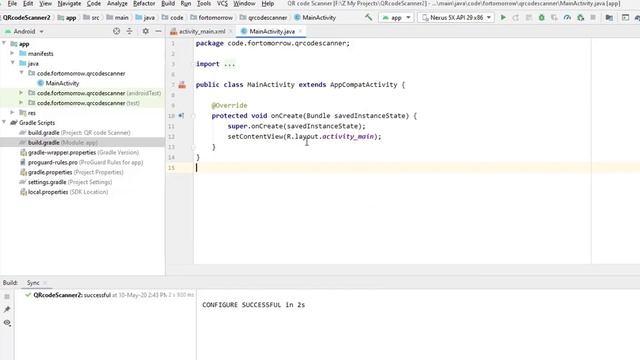Click the Run with Coverage icon

[x=554, y=18]
